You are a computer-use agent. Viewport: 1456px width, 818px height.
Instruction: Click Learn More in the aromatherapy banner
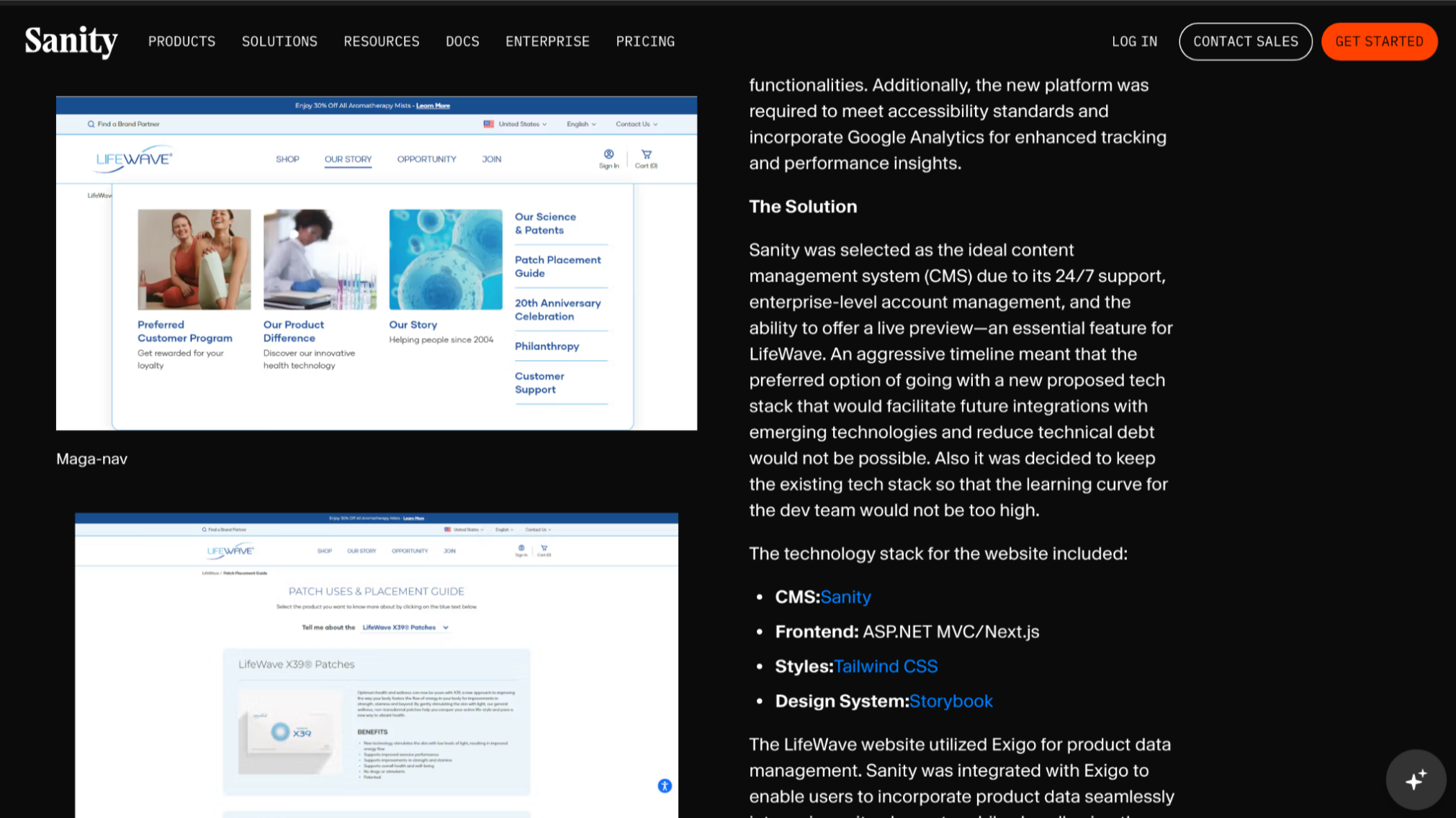432,105
